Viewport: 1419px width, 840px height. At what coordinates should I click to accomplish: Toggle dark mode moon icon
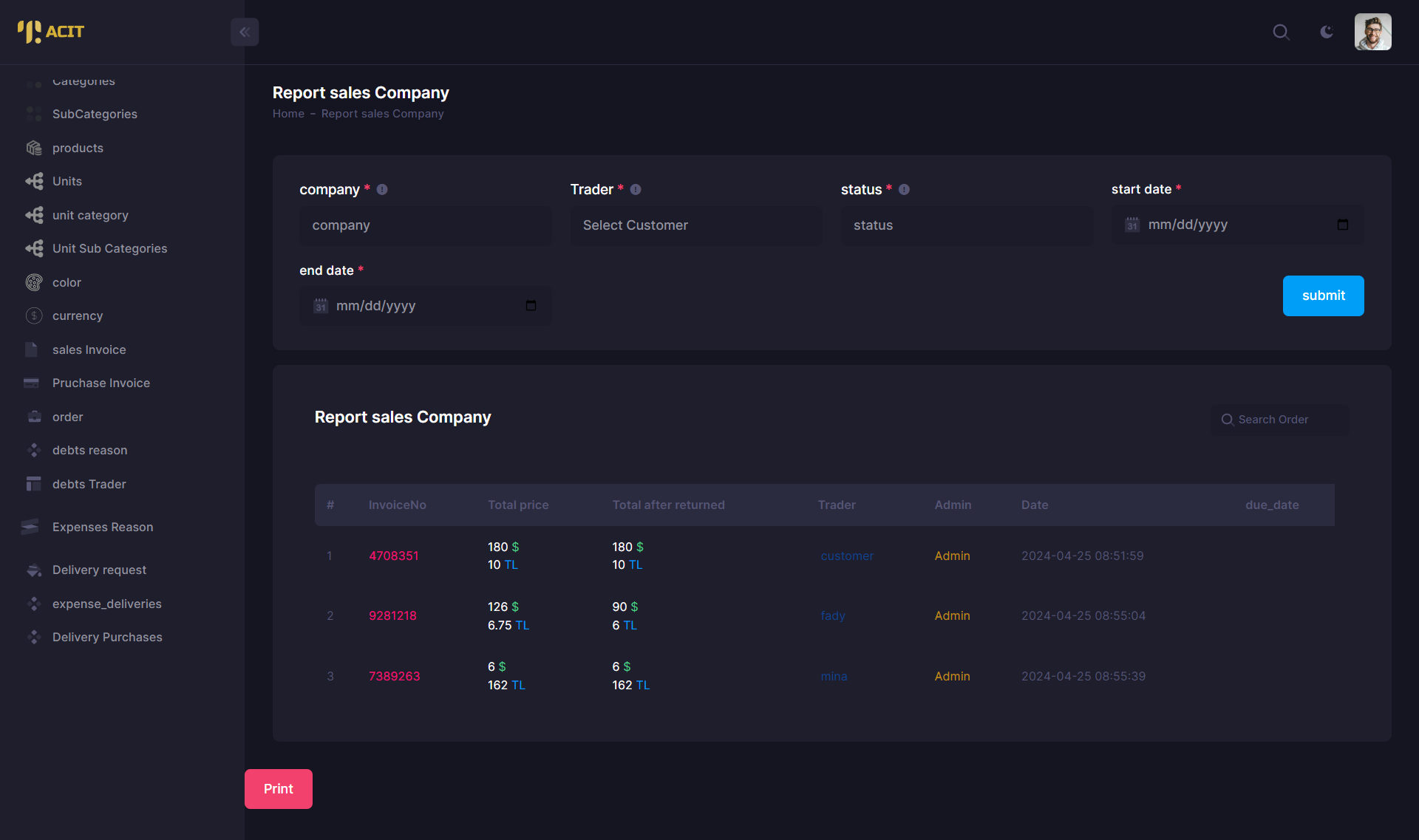click(x=1327, y=32)
